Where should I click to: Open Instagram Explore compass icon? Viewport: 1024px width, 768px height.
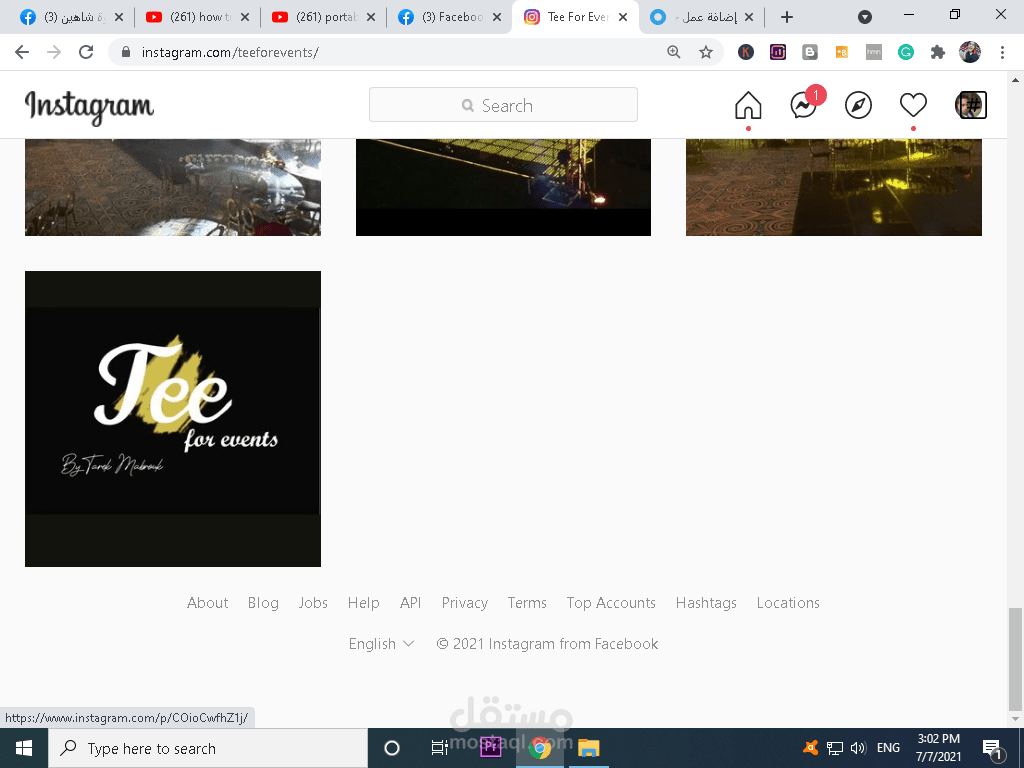(858, 105)
